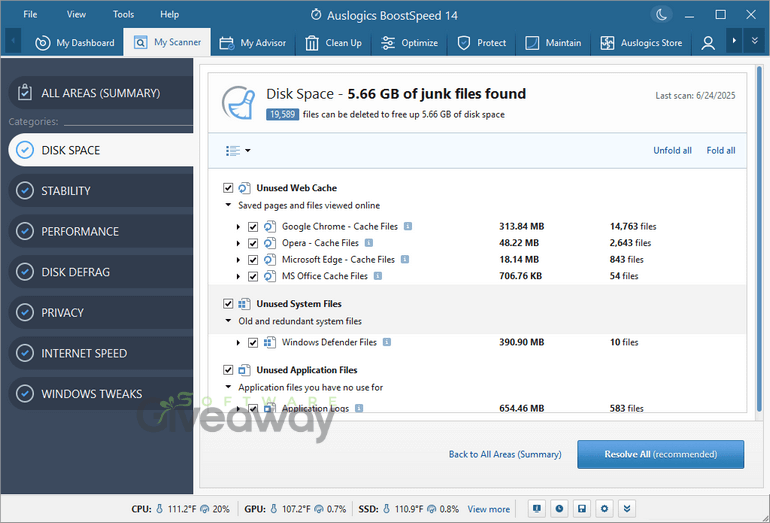Show info for Windows Defender Files
Screen dimensions: 770x523
[x=387, y=342]
